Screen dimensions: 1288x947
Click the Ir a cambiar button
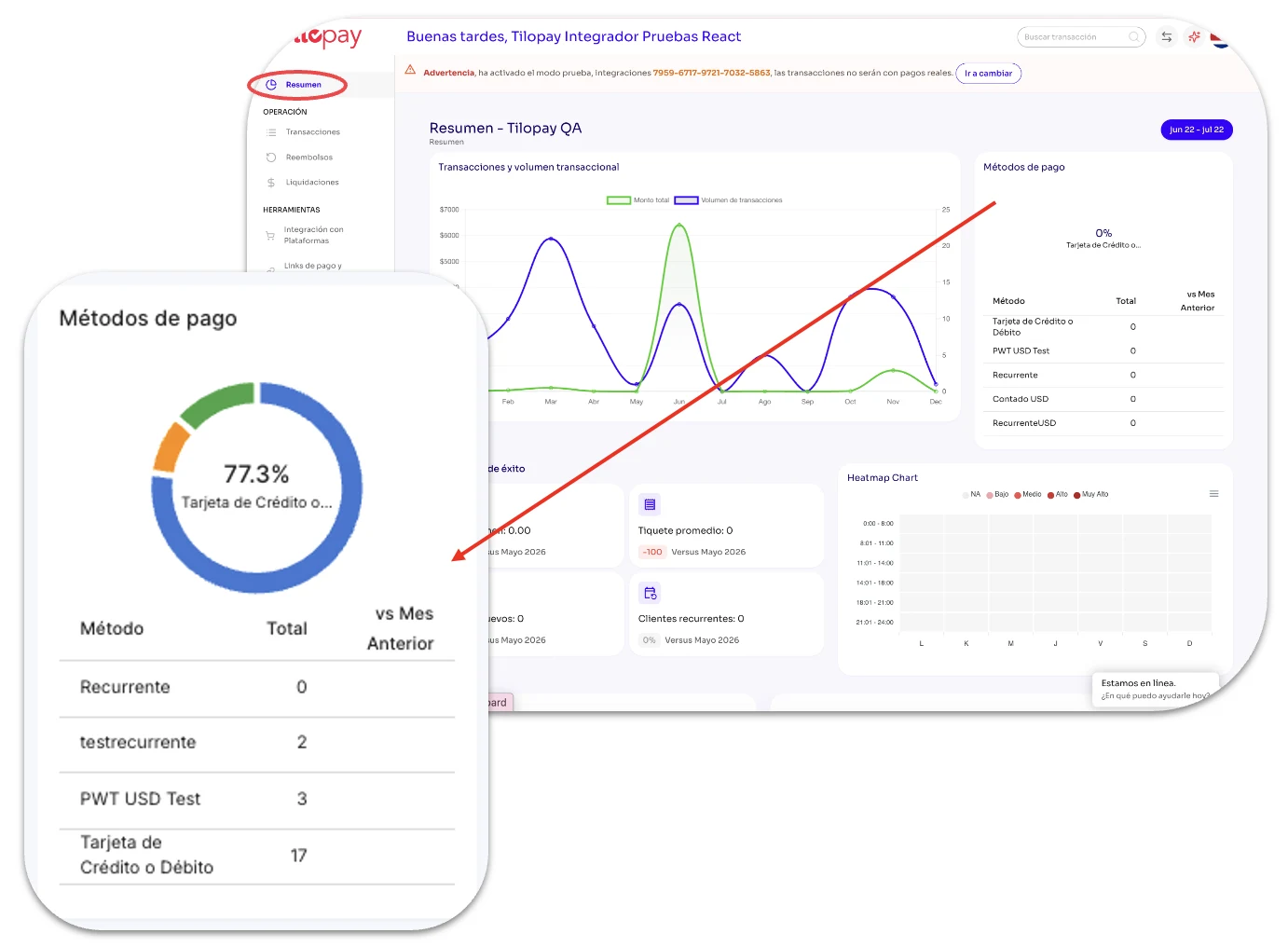pyautogui.click(x=988, y=74)
